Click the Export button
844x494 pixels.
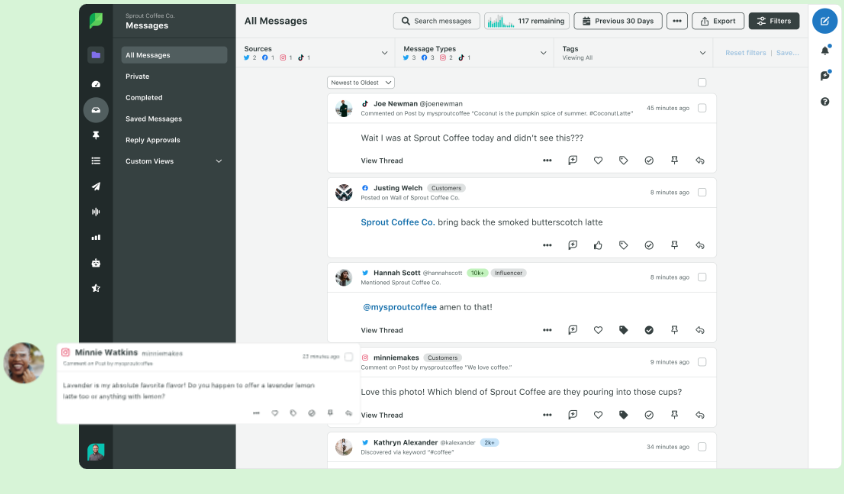coord(718,21)
